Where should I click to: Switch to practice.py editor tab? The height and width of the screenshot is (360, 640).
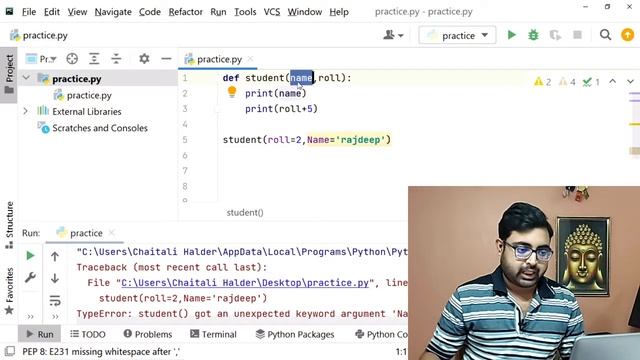pos(219,59)
